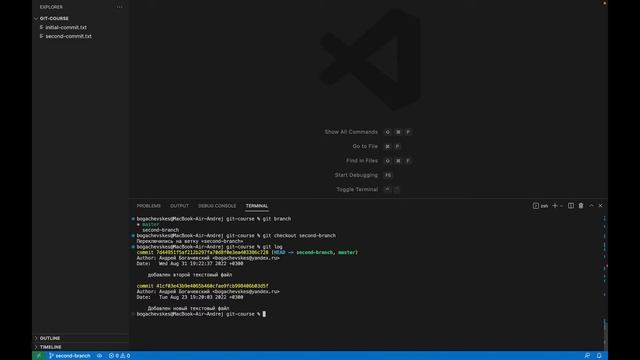Image resolution: width=640 pixels, height=360 pixels.
Task: Switch to the DEBUG CONSOLE tab
Action: [217, 206]
